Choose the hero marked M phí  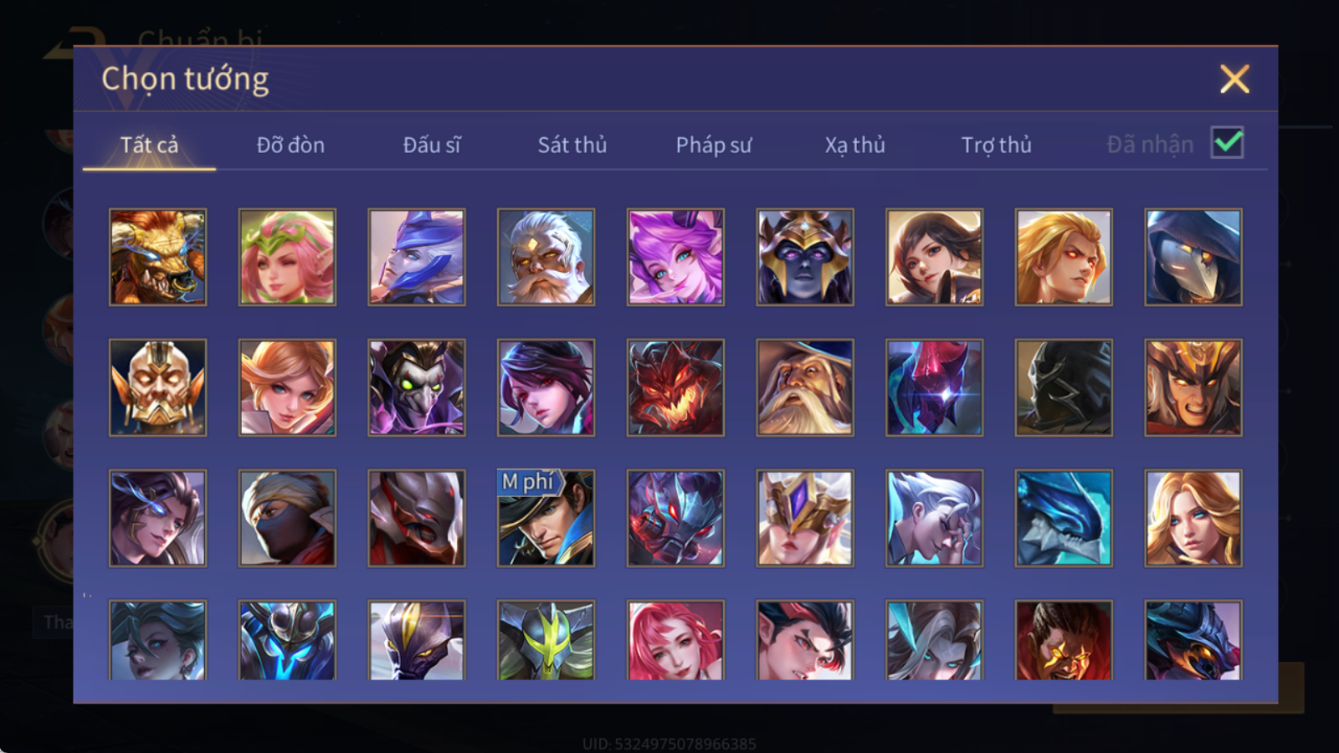coord(546,518)
